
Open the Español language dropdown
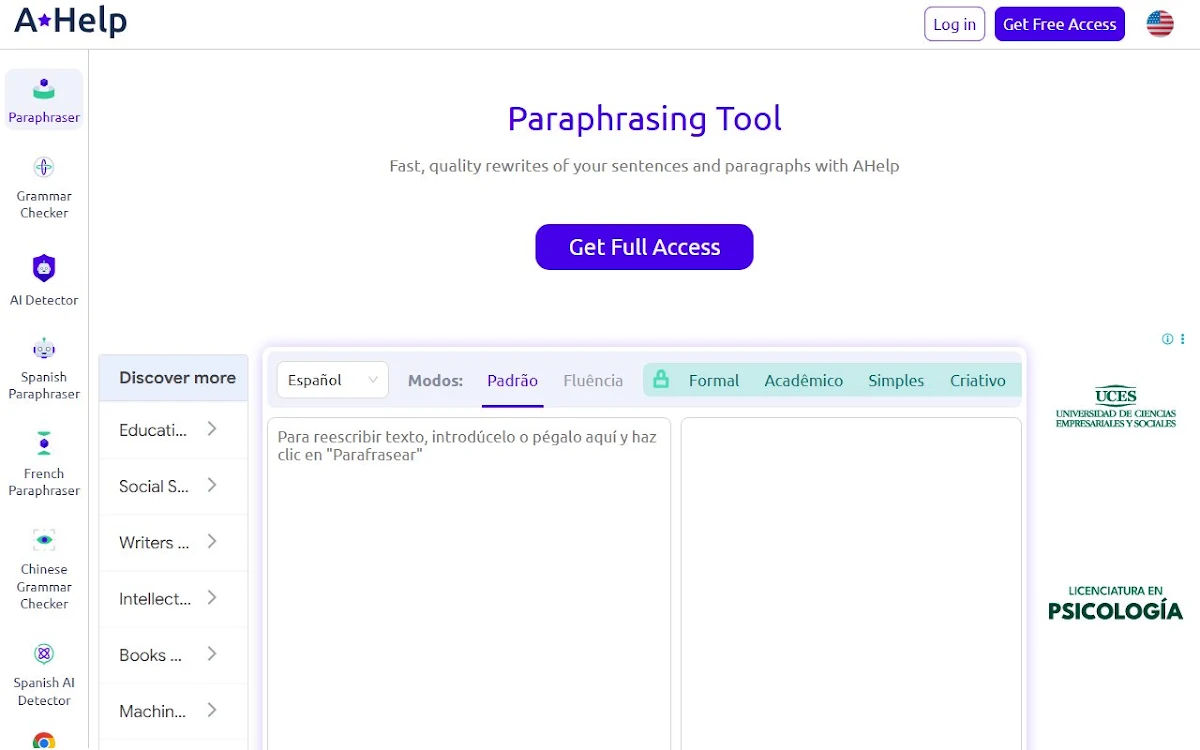[332, 380]
